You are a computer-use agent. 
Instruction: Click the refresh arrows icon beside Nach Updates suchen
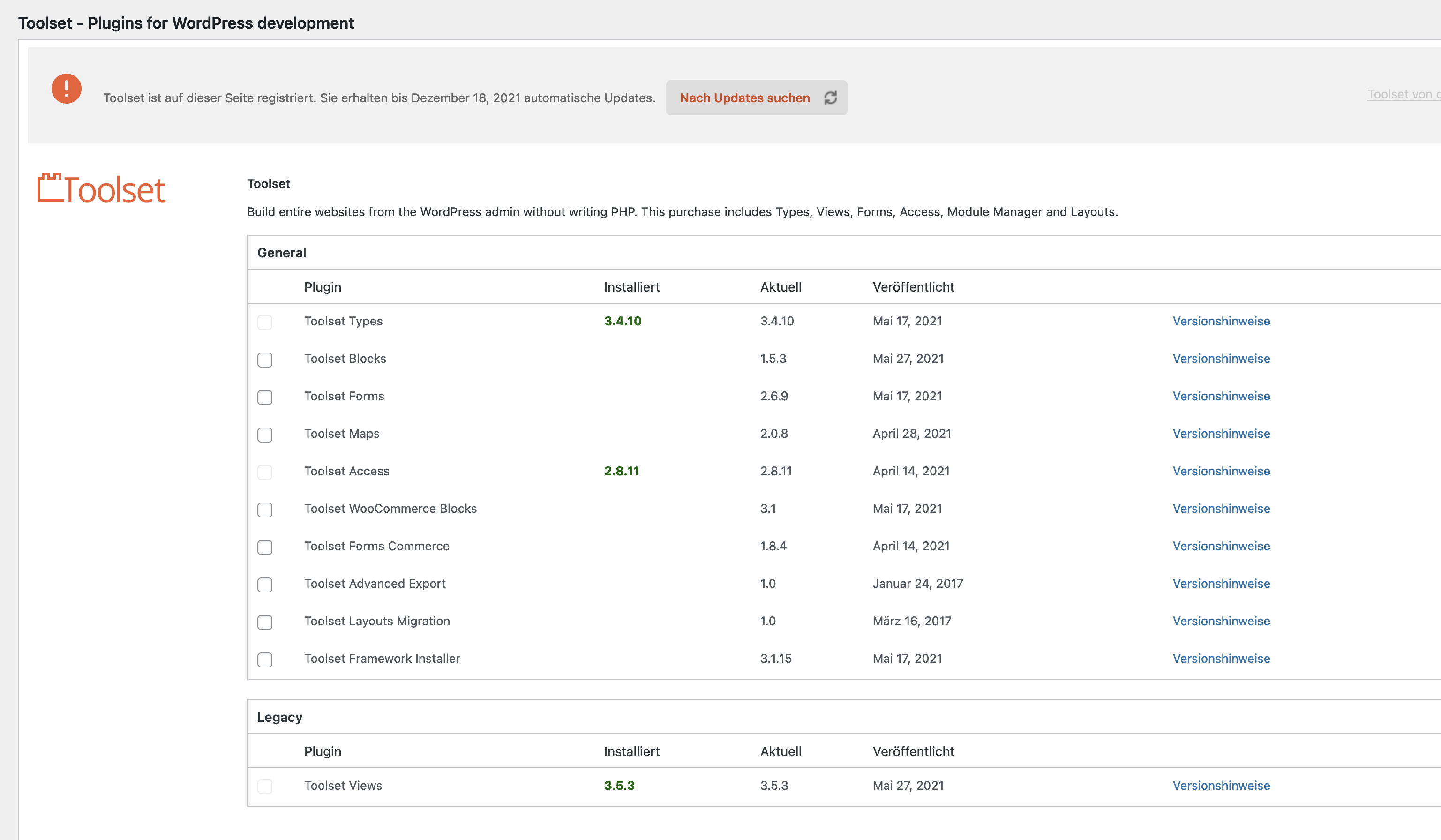coord(830,98)
